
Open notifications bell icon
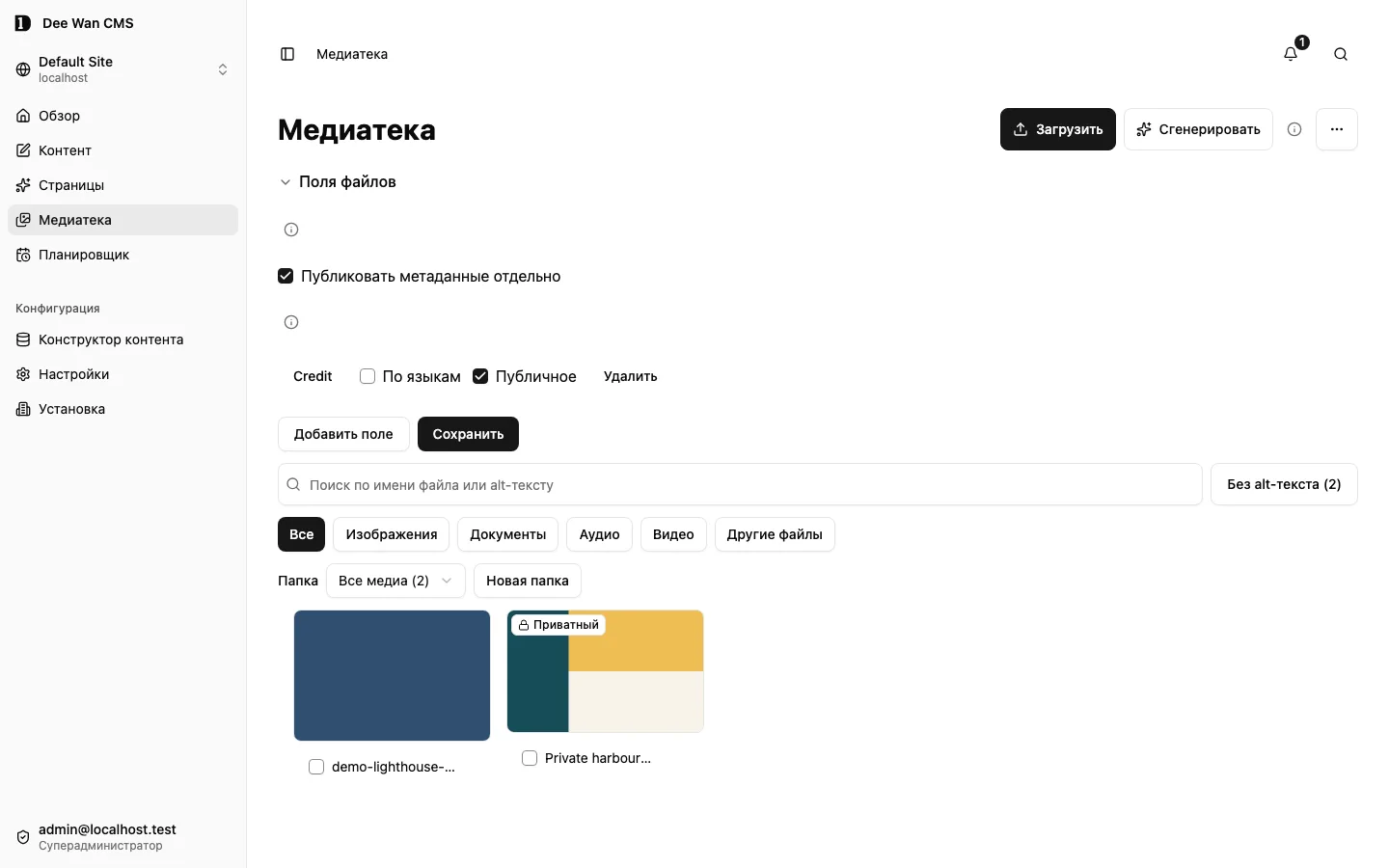pos(1291,54)
